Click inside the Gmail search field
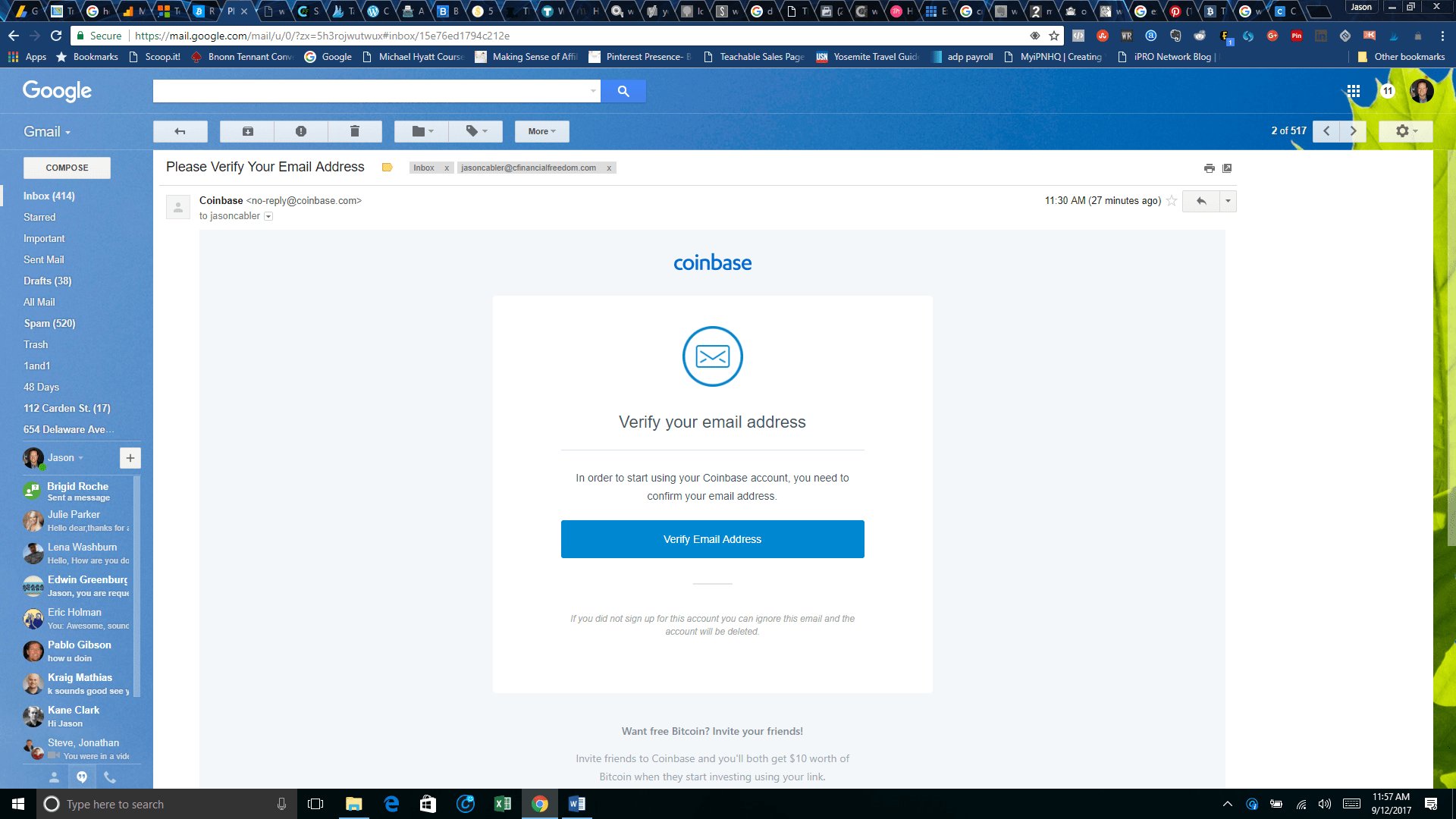 (370, 91)
